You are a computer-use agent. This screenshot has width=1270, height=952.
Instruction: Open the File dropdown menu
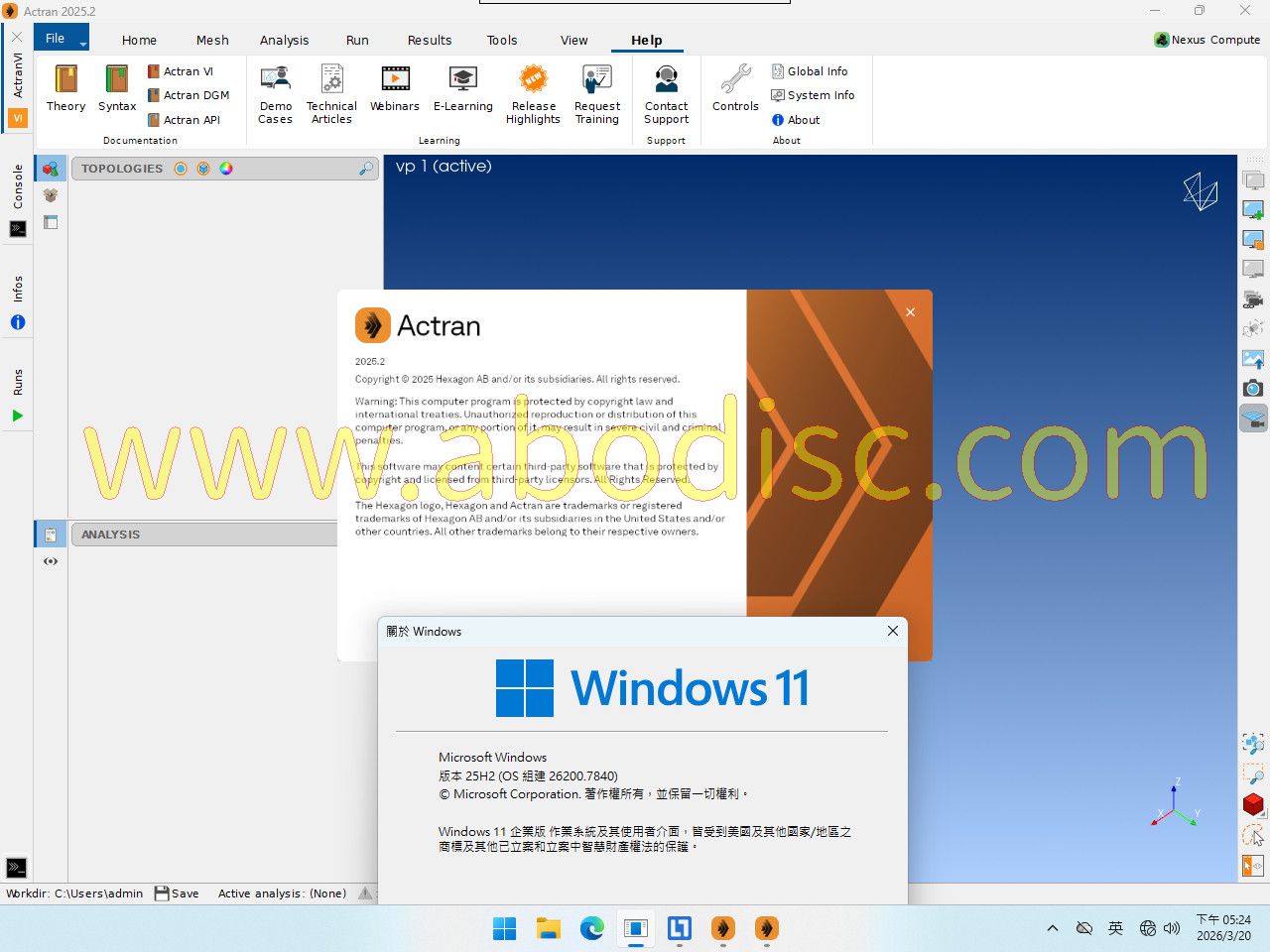coord(62,39)
